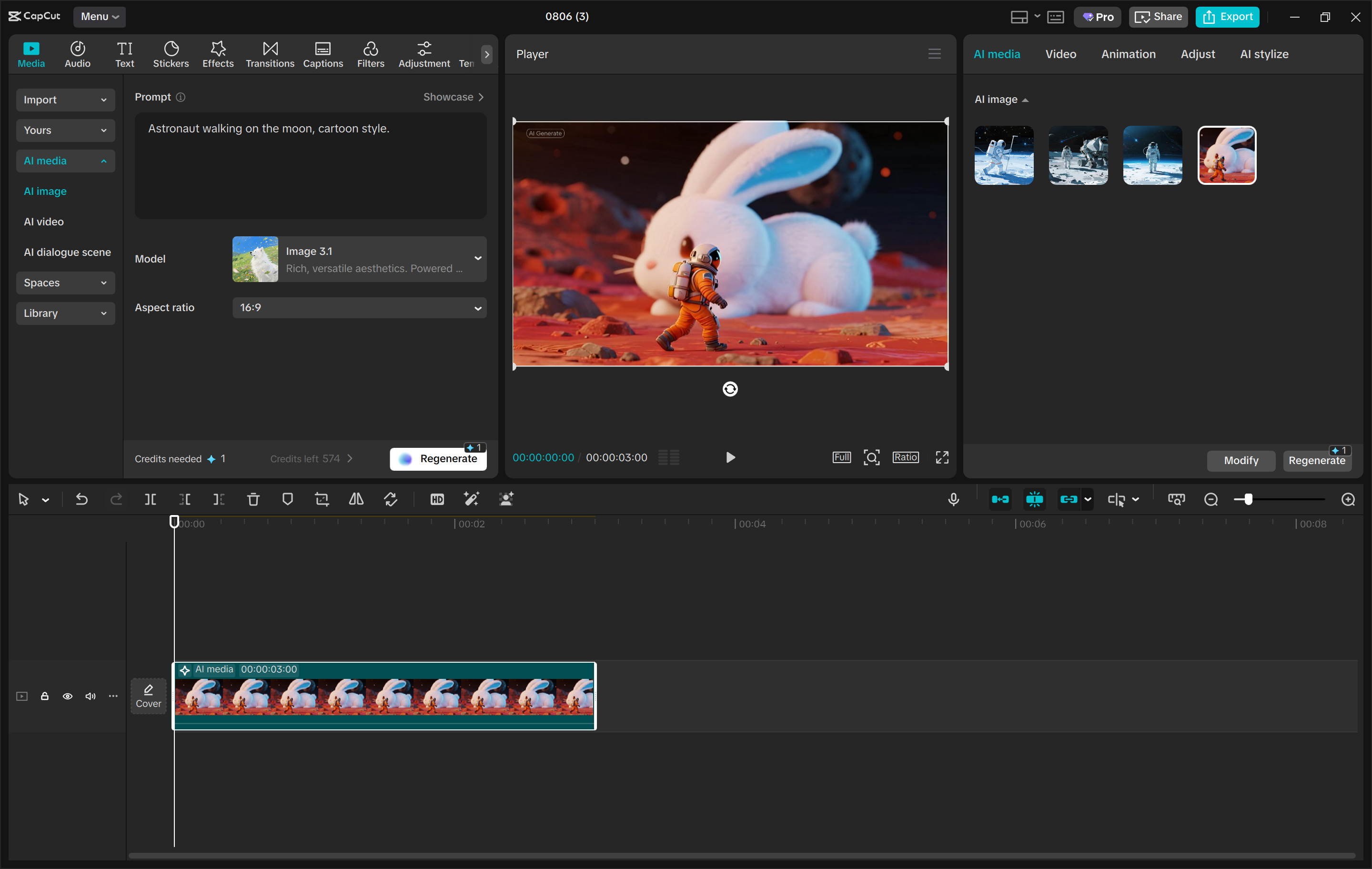Screen dimensions: 1372x869
Task: Click the rotate handle below preview image
Action: [x=730, y=389]
